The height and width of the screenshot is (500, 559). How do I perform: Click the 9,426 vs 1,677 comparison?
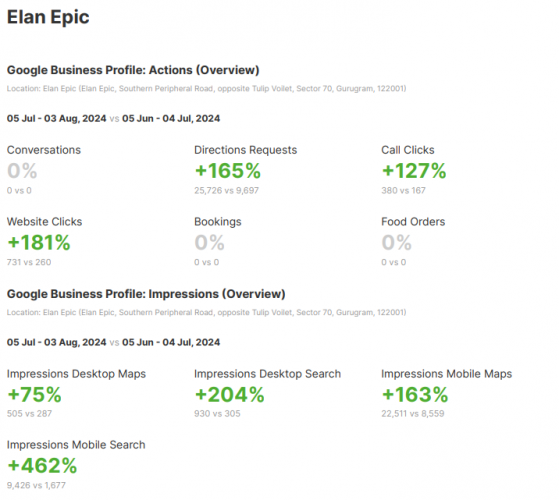36,485
